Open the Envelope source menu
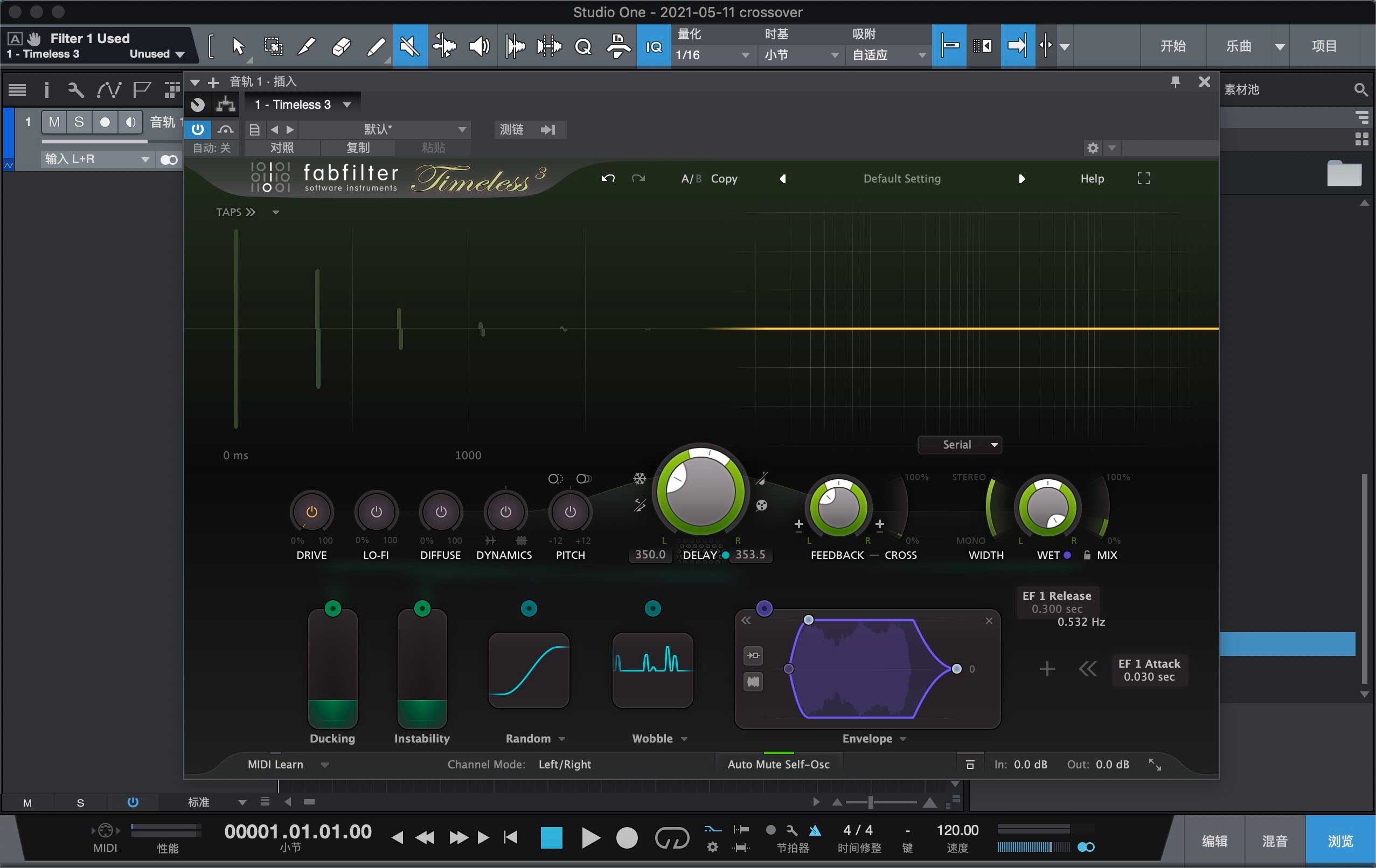 click(x=874, y=738)
